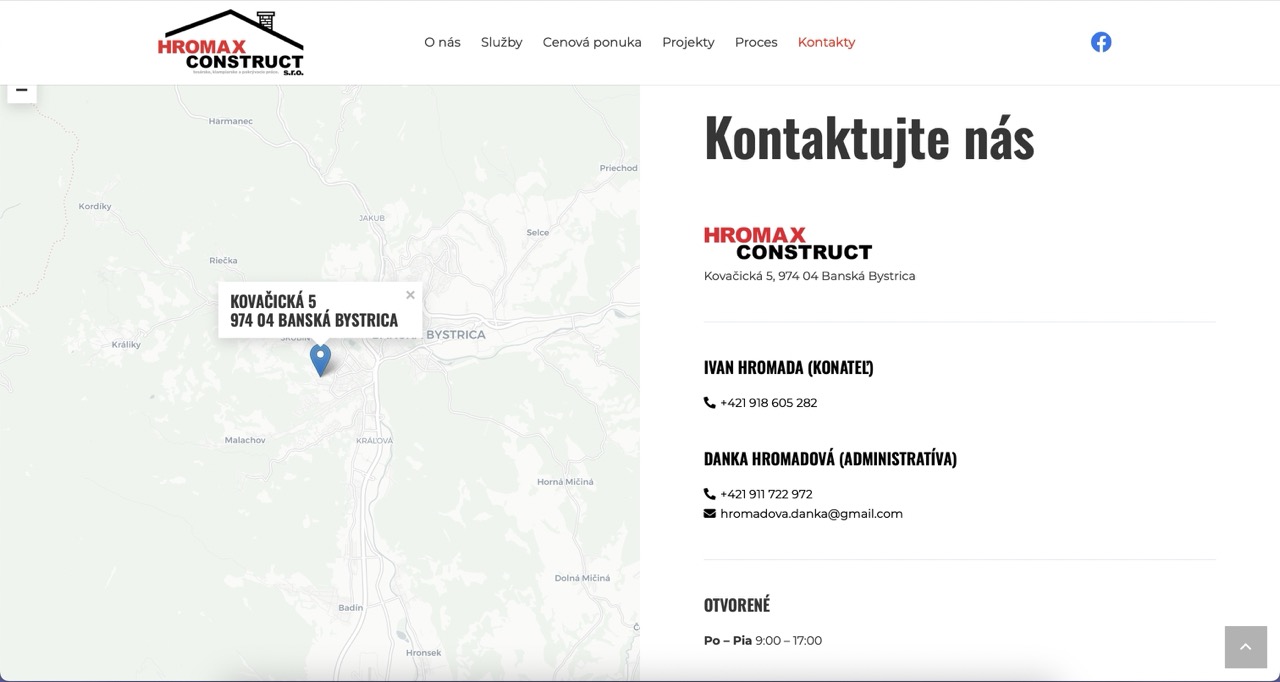Click the Banská Bystrica label on map

pos(455,335)
